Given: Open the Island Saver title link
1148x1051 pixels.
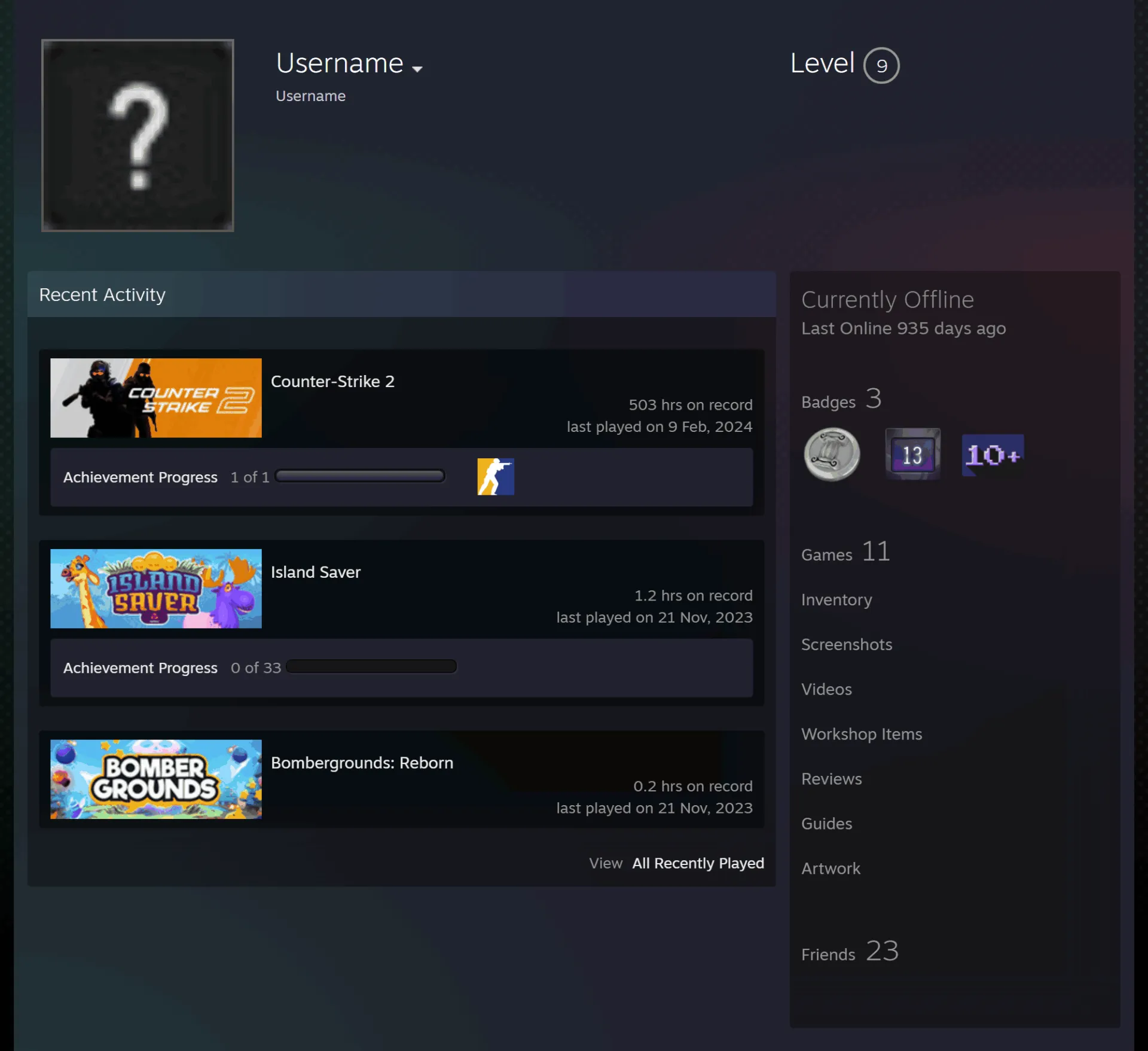Looking at the screenshot, I should click(316, 572).
